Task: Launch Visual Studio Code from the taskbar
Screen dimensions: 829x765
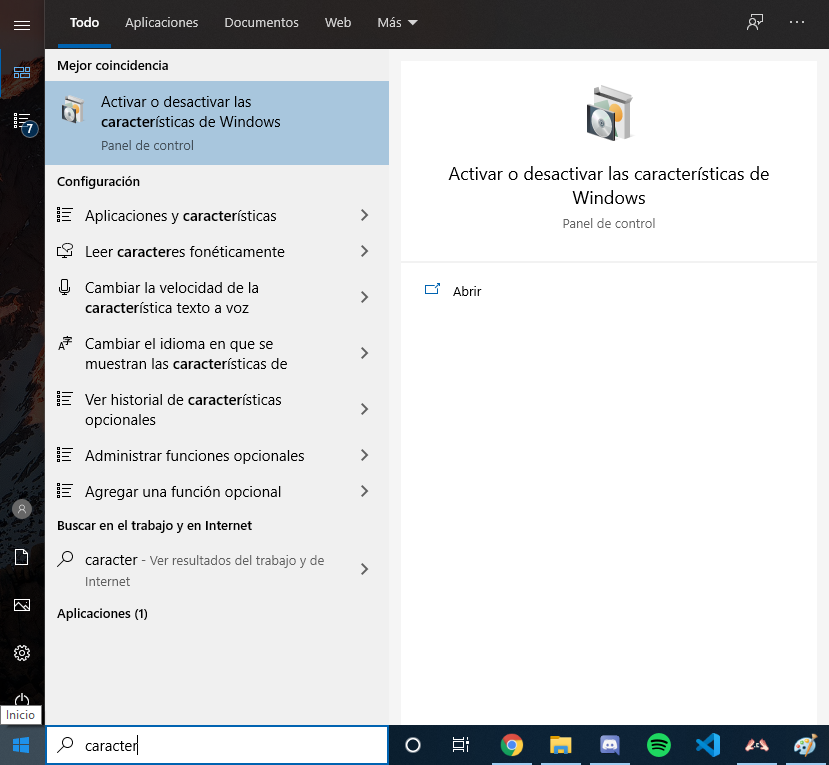Action: point(707,745)
